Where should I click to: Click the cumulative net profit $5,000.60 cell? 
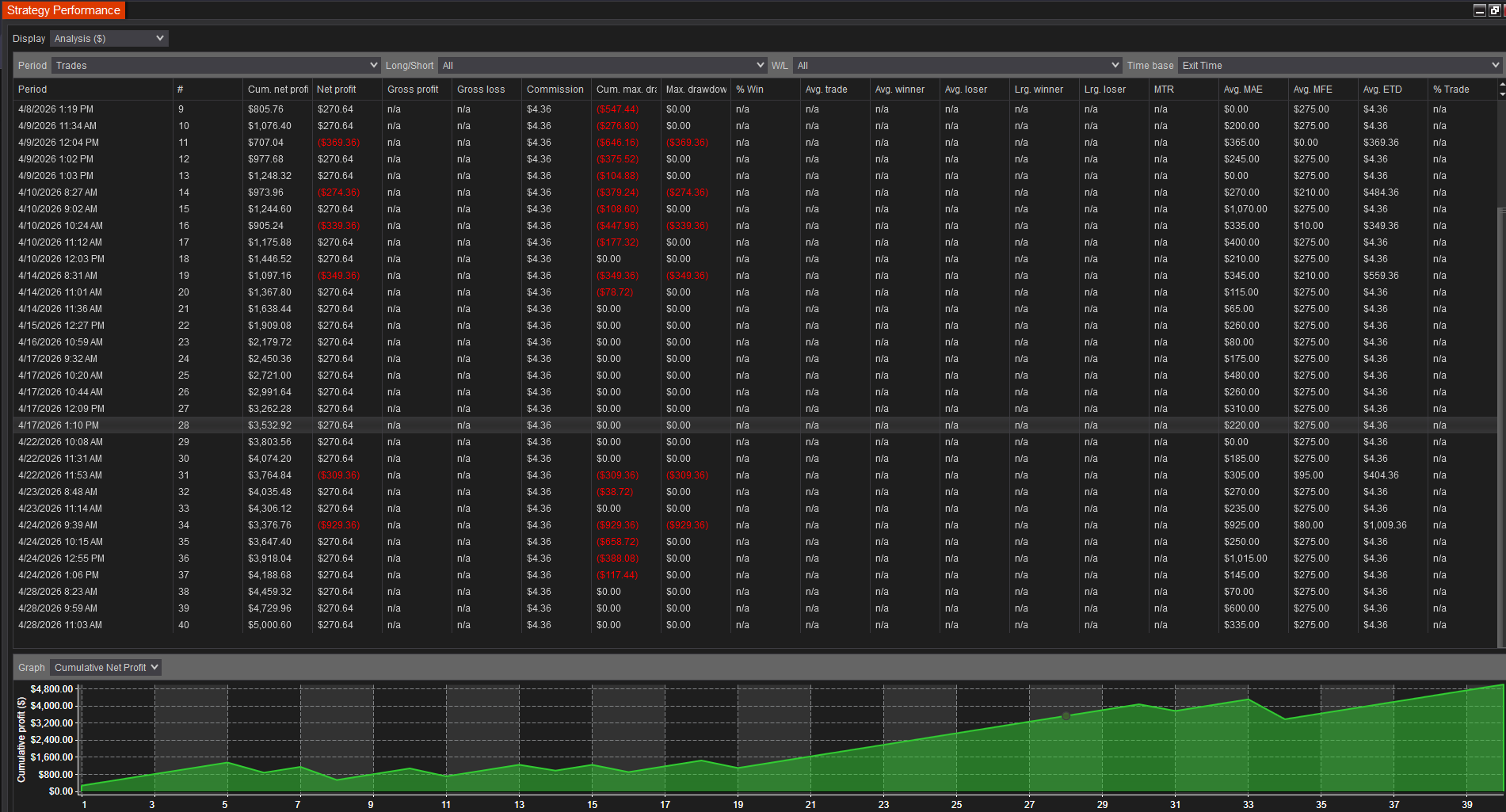[x=277, y=625]
